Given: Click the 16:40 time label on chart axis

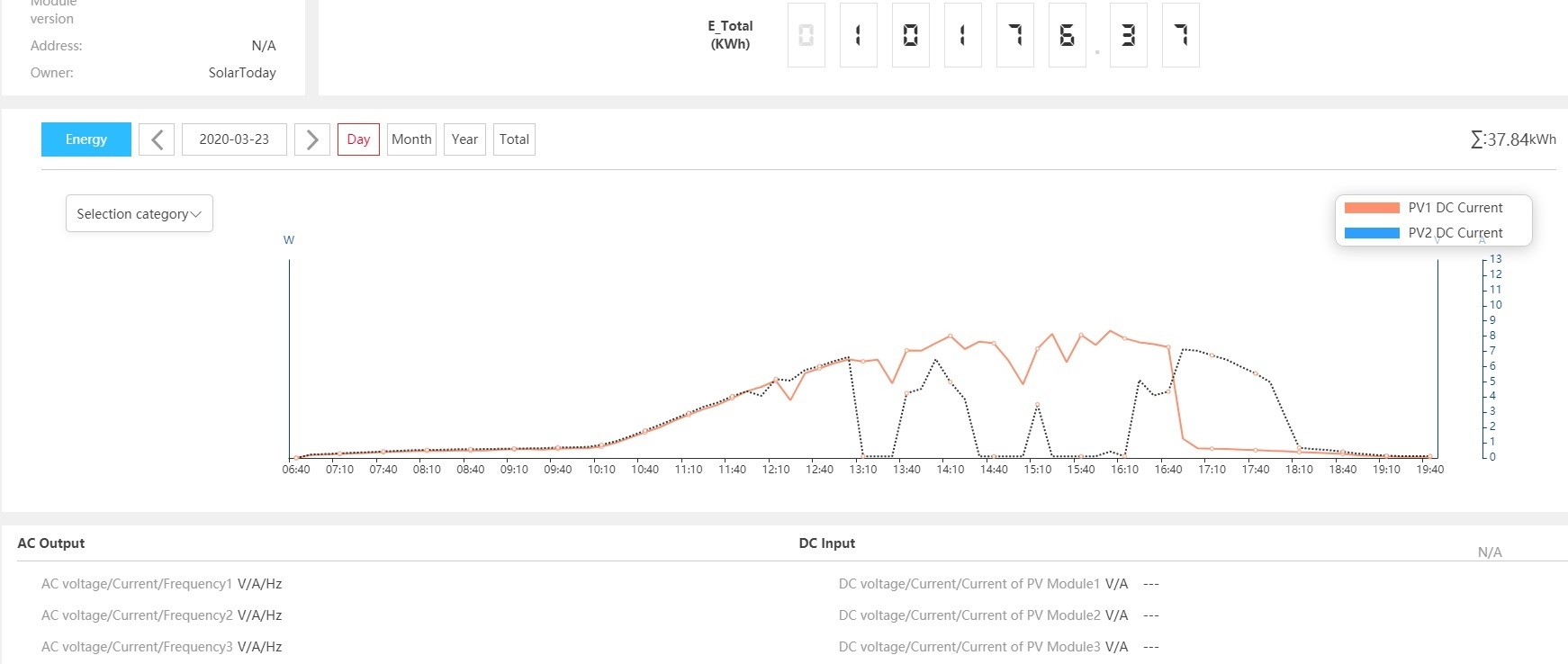Looking at the screenshot, I should [1168, 470].
